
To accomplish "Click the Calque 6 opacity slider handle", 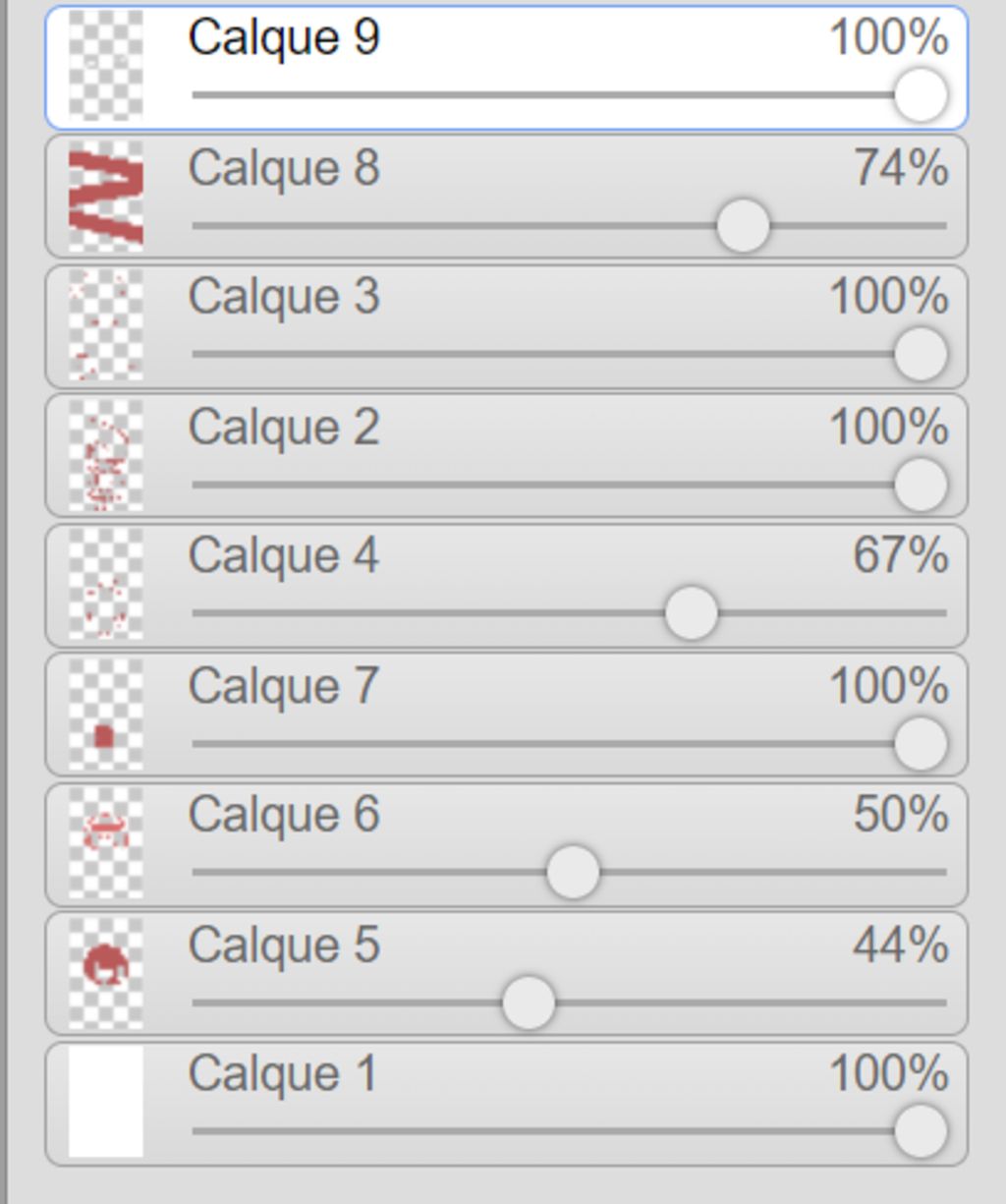I will coord(572,872).
